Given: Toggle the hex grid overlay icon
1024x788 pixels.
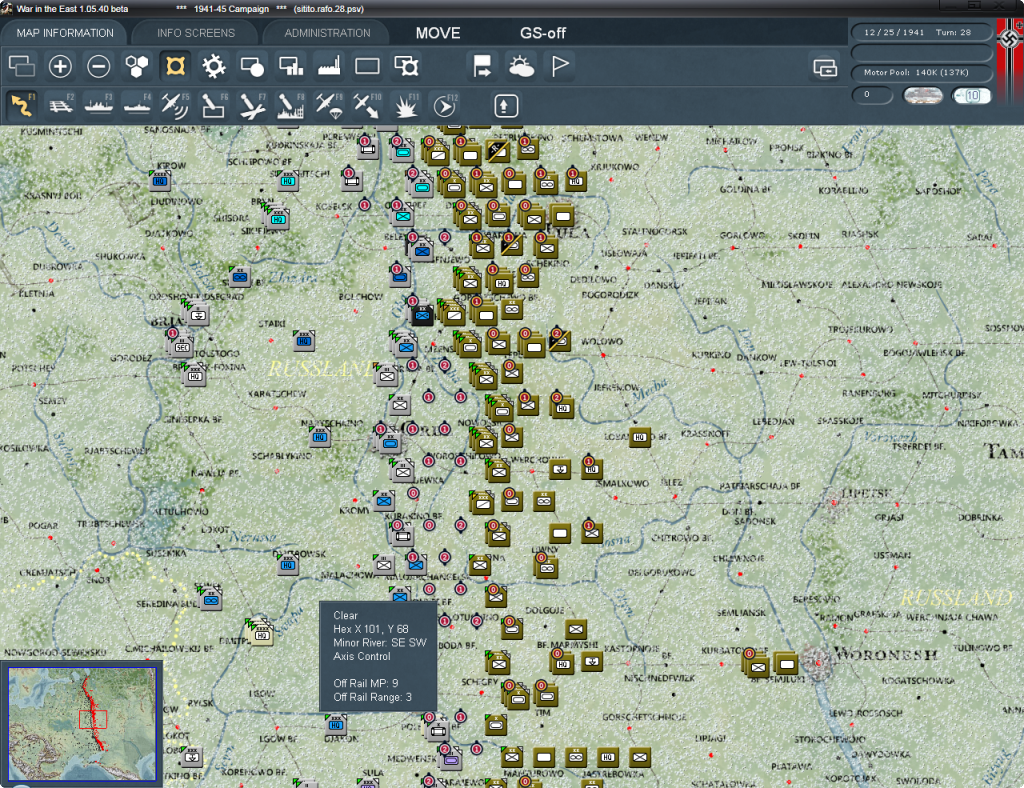Looking at the screenshot, I should 136,66.
